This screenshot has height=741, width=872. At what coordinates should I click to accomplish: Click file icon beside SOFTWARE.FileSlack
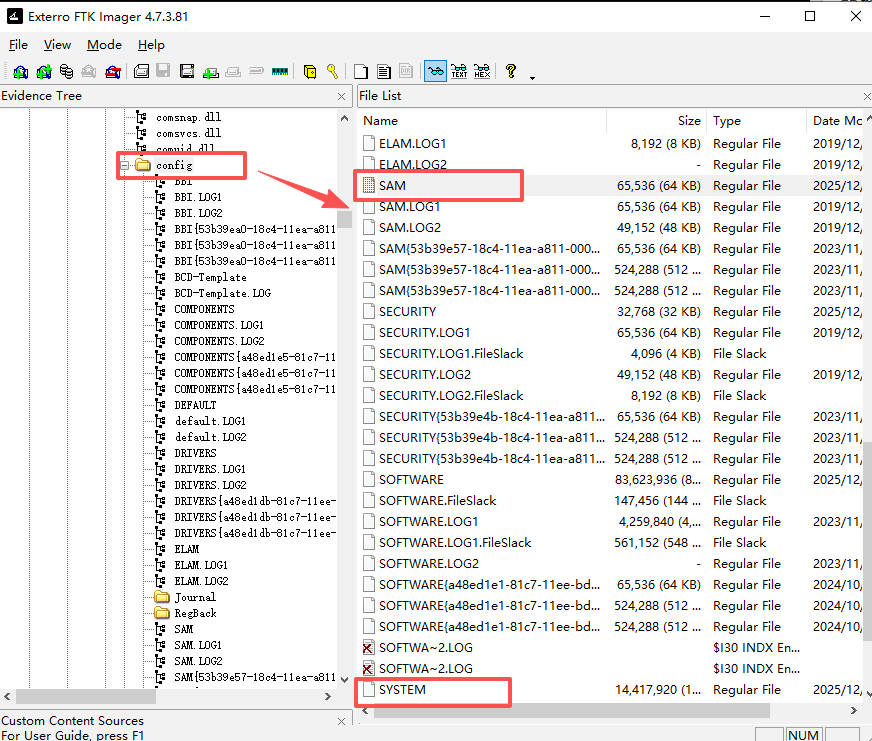[368, 500]
